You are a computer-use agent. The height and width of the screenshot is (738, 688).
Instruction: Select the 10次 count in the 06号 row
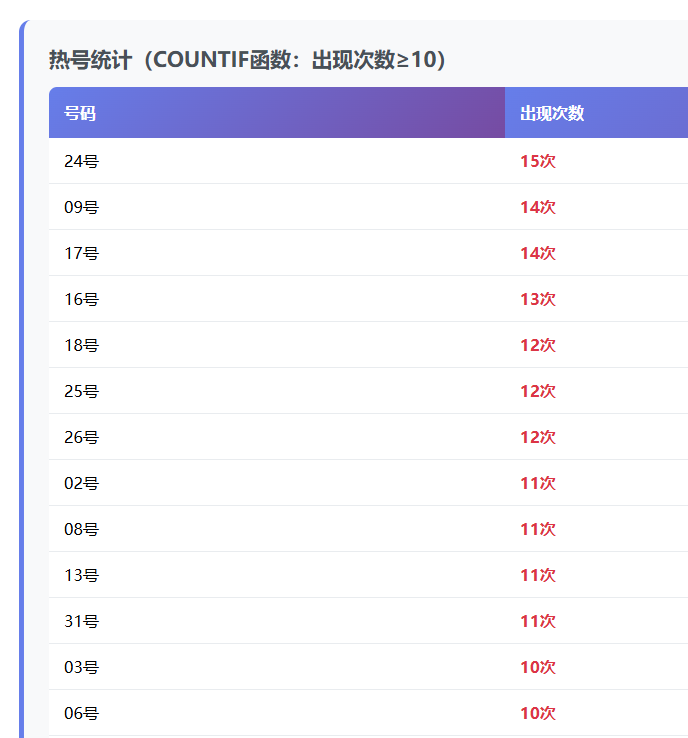coord(538,713)
